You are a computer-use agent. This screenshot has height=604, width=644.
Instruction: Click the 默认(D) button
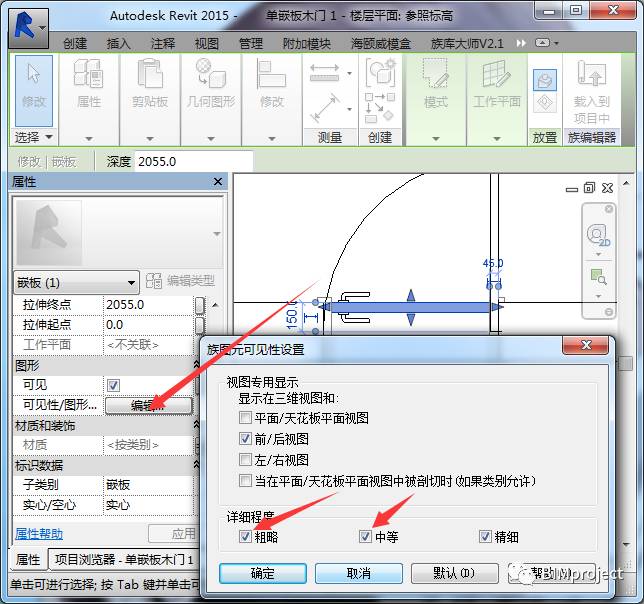[454, 573]
